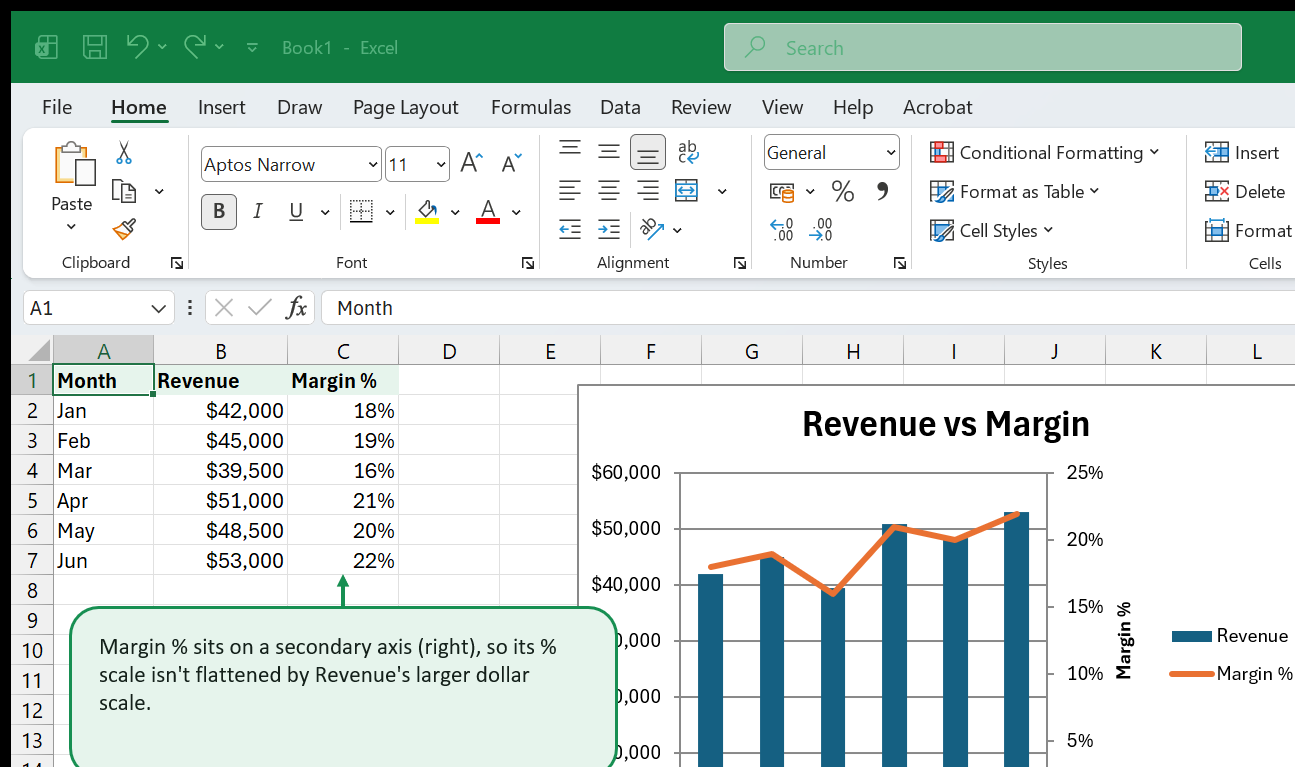This screenshot has width=1295, height=767.
Task: Open the Alignment dialog launcher arrow
Action: pyautogui.click(x=740, y=263)
